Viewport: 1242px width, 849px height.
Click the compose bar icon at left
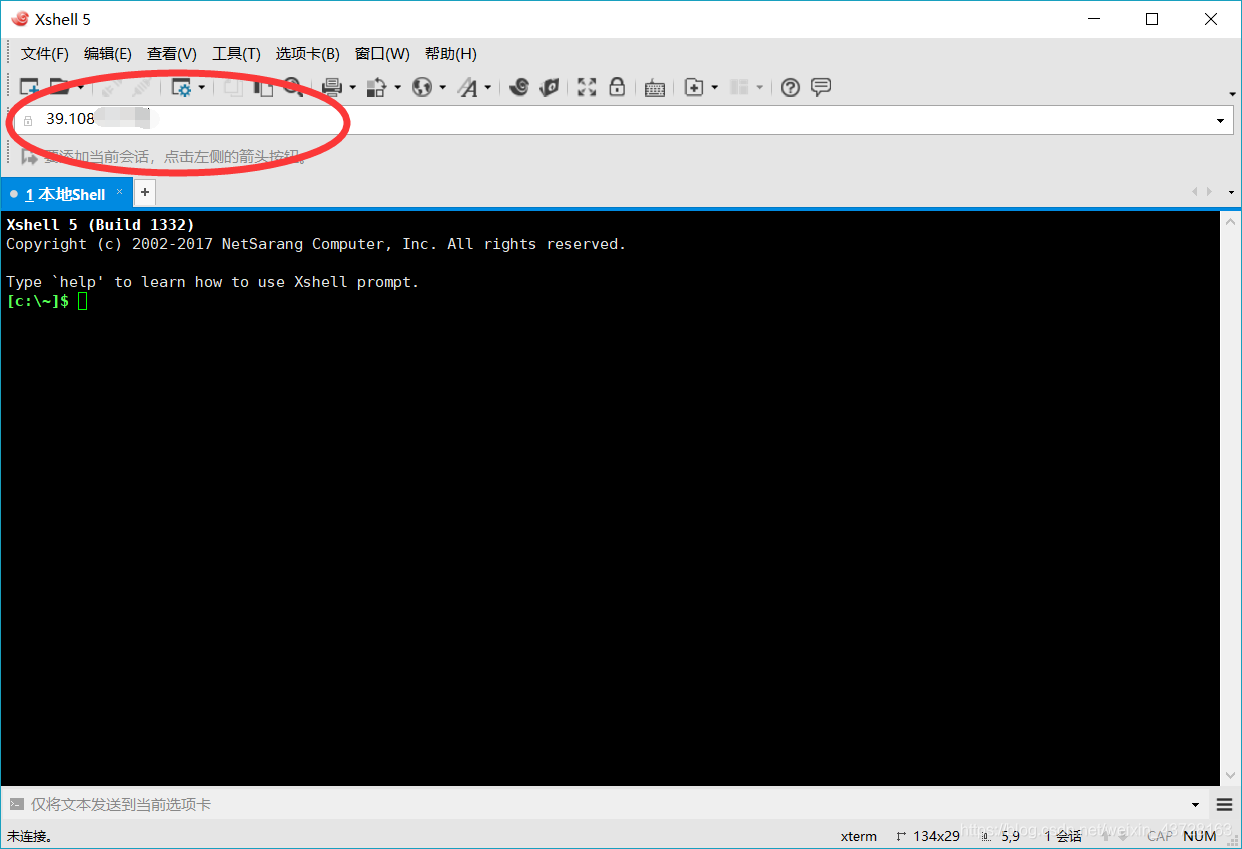click(15, 804)
